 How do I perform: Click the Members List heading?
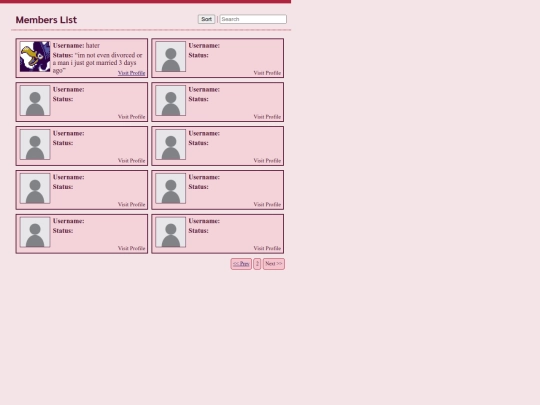tap(46, 20)
